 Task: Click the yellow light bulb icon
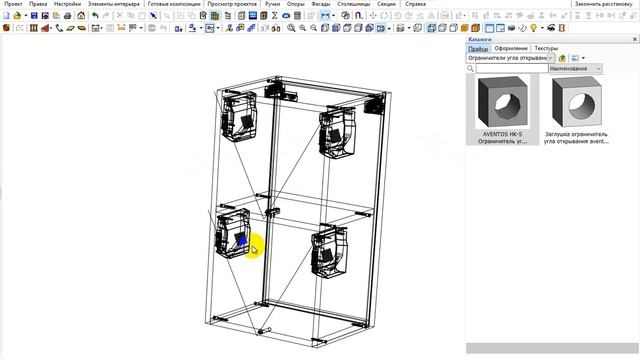(533, 28)
